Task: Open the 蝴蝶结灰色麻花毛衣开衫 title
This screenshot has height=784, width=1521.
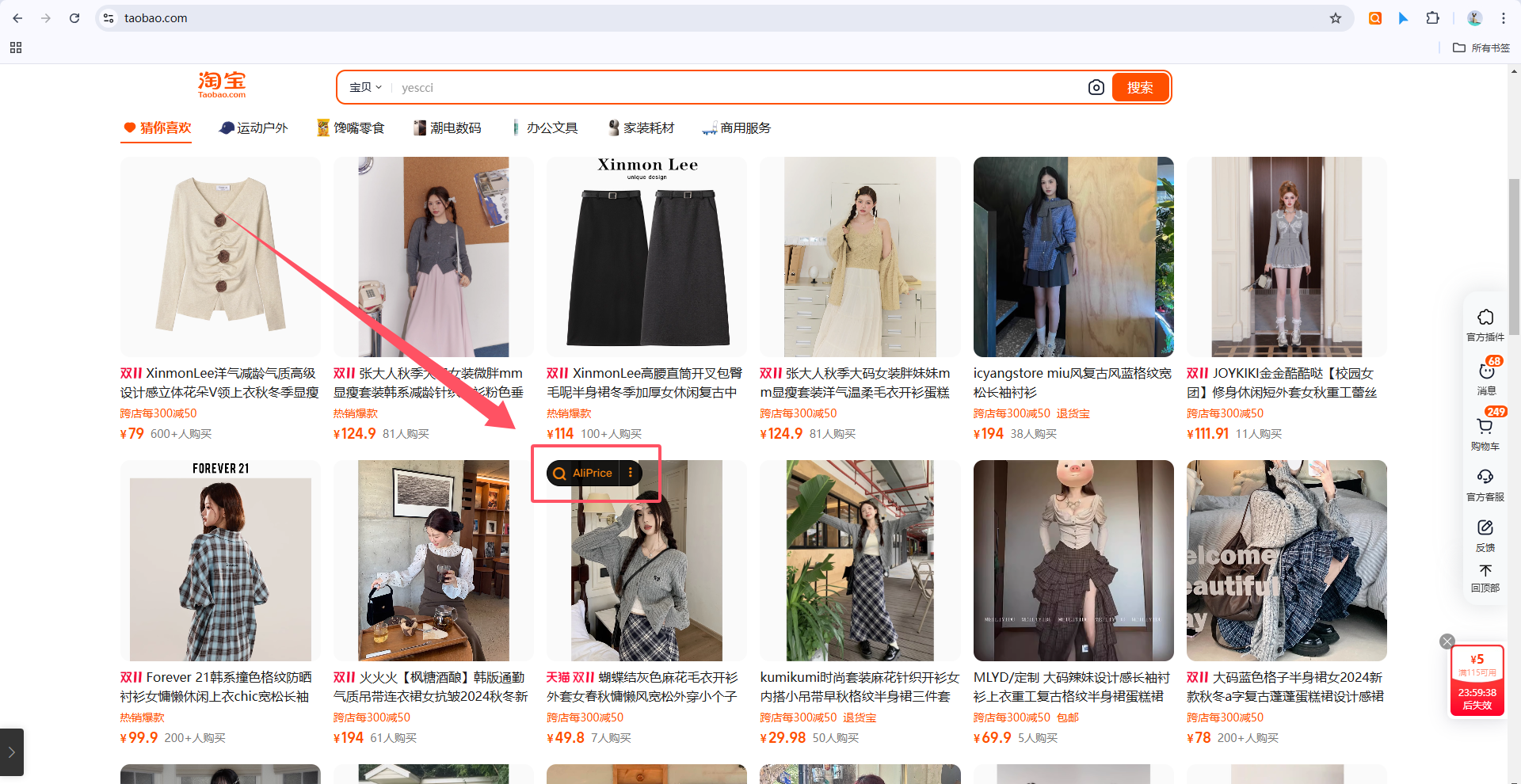Action: [x=646, y=687]
